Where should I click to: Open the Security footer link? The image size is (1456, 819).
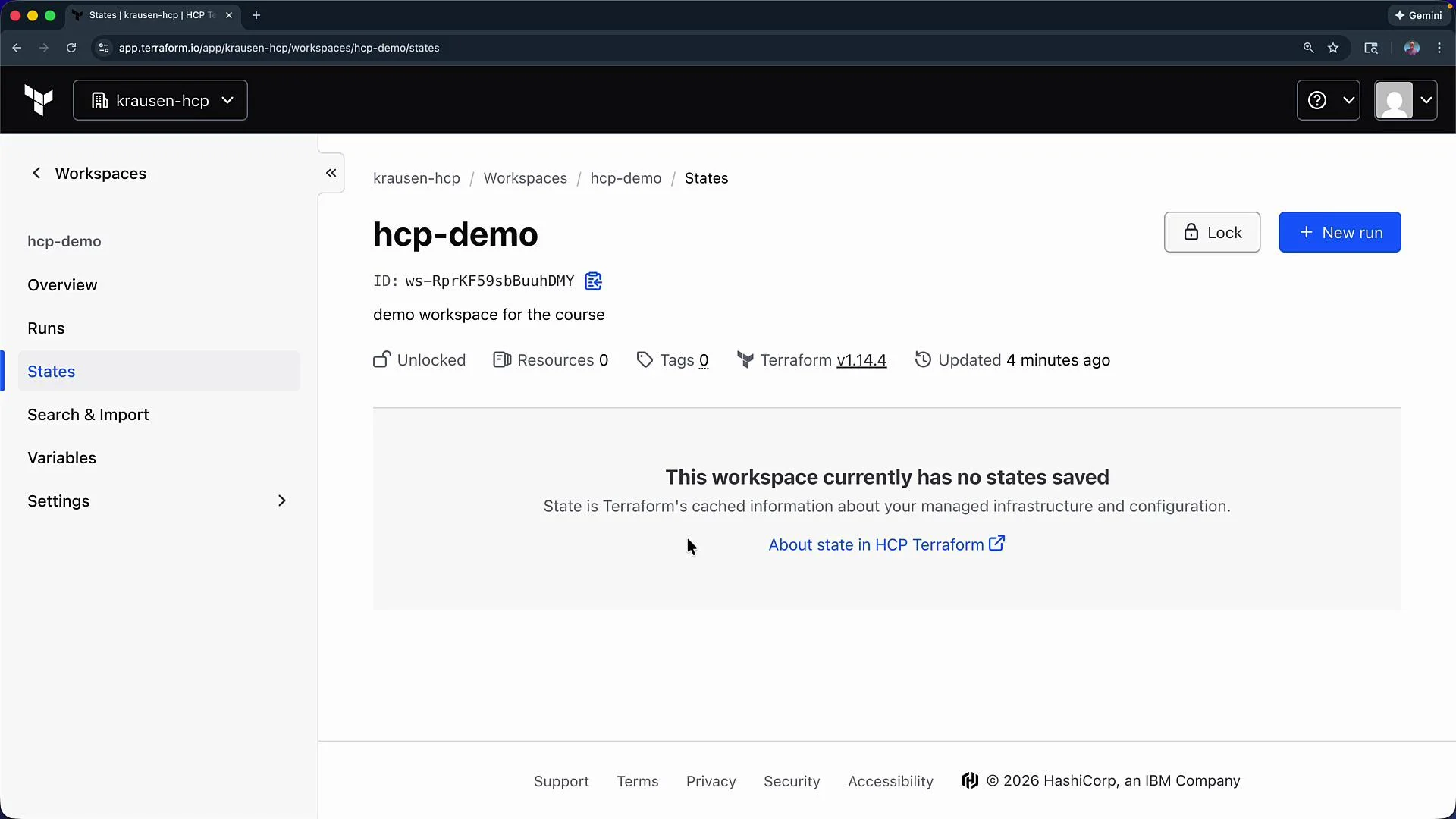(792, 781)
